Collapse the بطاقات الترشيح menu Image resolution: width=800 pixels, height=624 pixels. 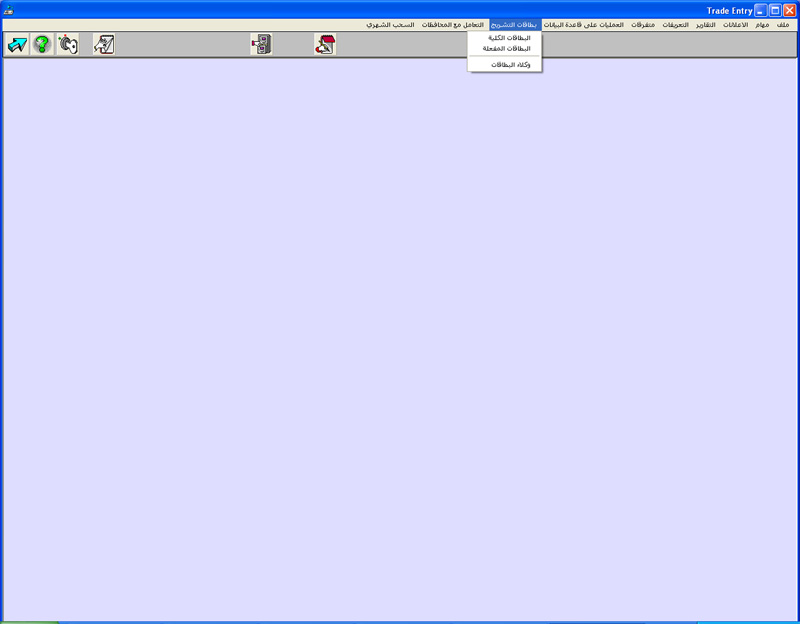(513, 23)
